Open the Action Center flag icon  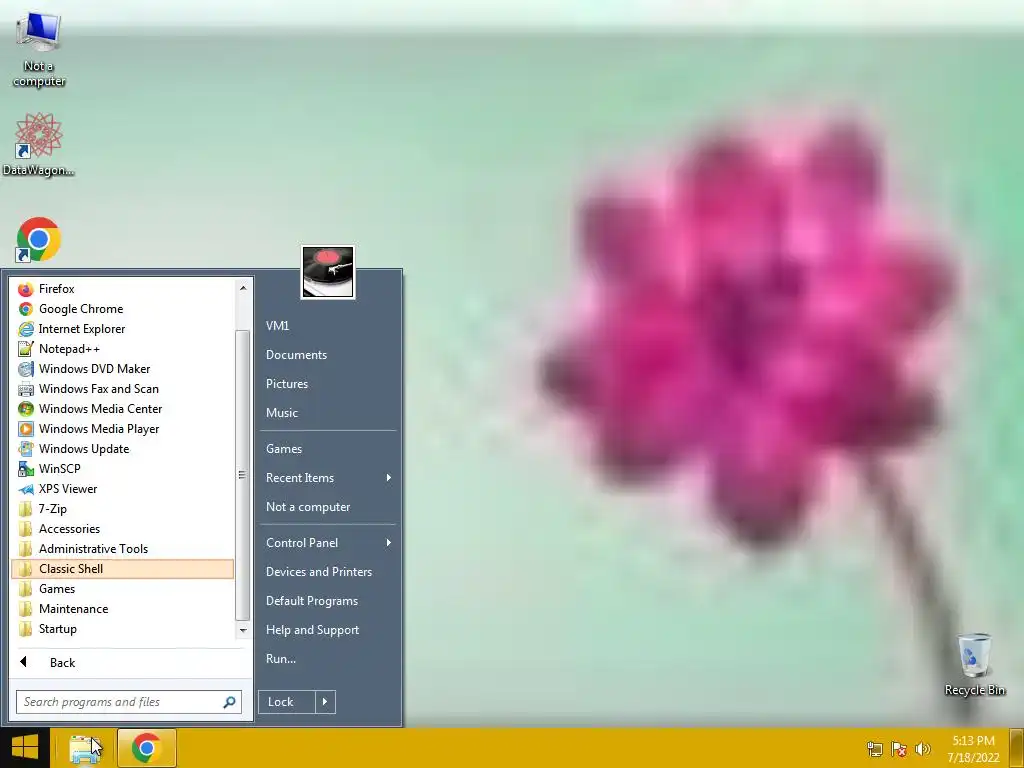click(899, 749)
